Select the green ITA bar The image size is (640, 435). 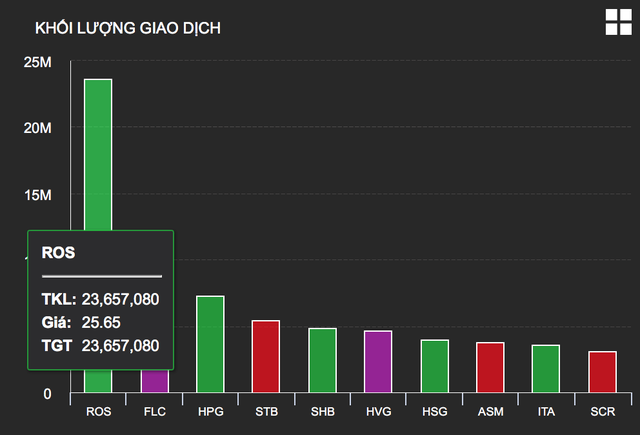click(x=546, y=368)
